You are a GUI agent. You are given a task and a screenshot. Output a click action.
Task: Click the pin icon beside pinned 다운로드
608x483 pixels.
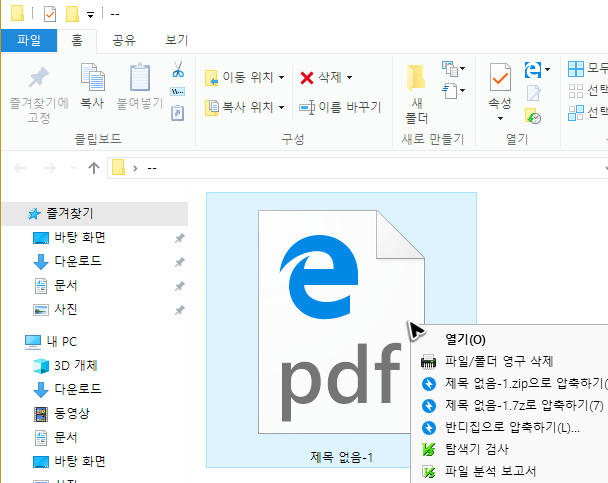[x=180, y=262]
